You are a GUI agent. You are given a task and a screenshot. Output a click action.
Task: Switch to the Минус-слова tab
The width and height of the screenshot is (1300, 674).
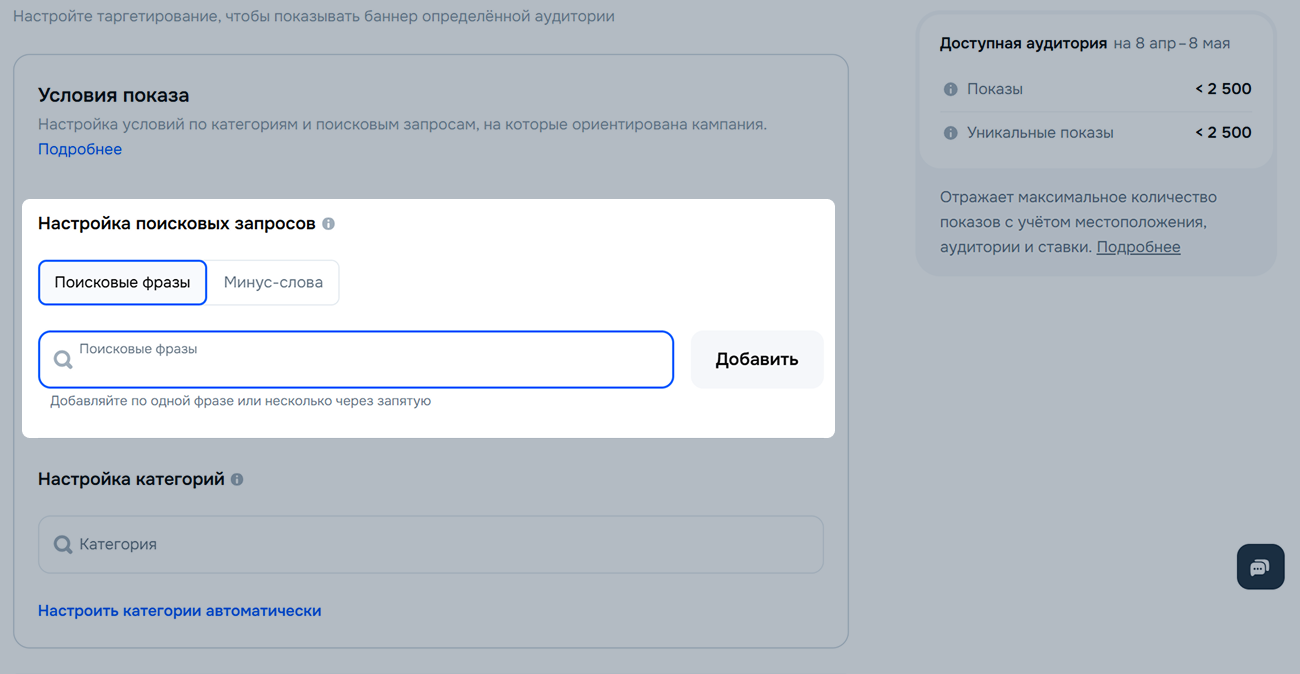pos(273,283)
